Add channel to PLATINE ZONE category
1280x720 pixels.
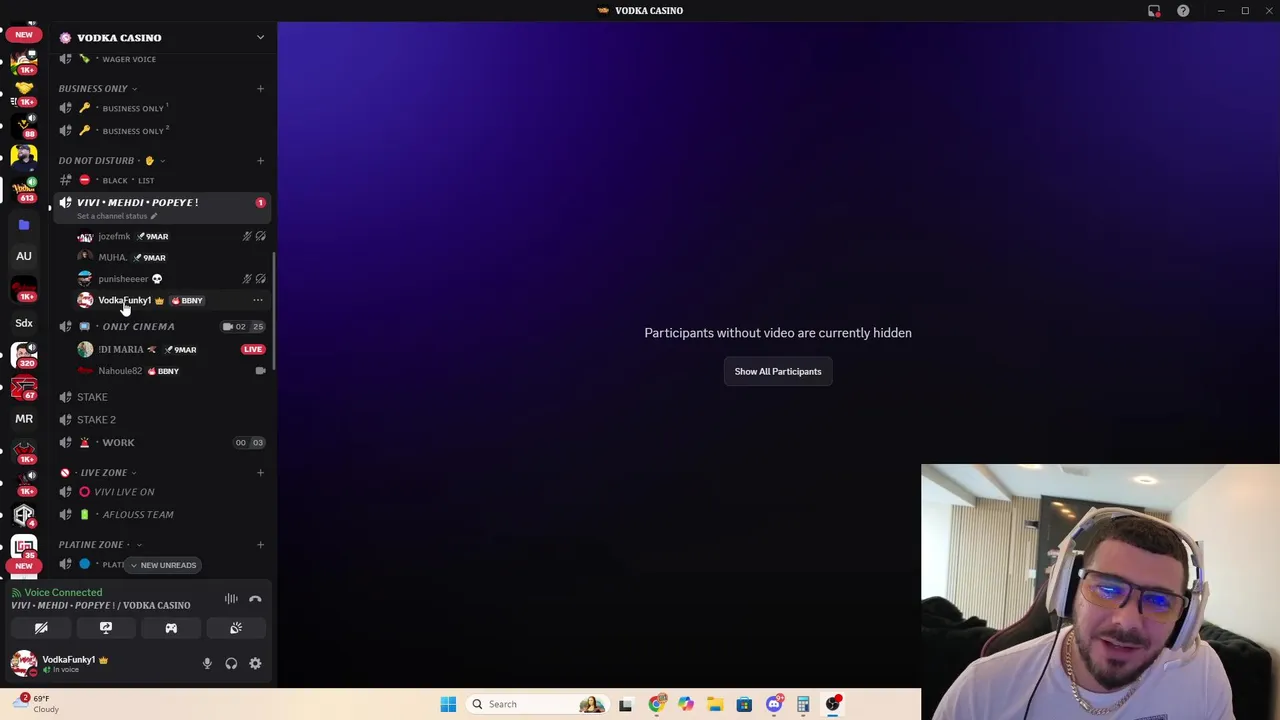(260, 544)
